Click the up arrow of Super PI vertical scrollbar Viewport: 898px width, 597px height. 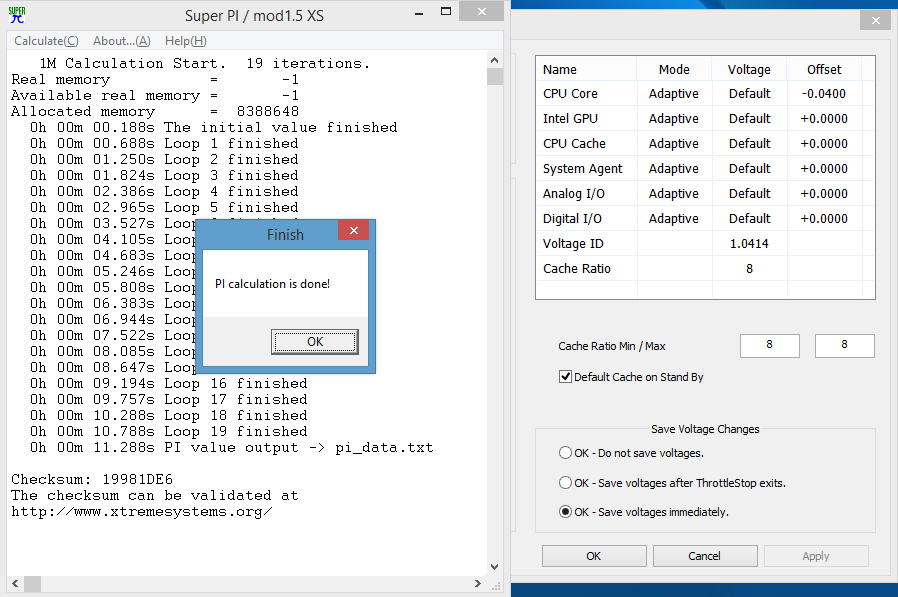tap(495, 60)
